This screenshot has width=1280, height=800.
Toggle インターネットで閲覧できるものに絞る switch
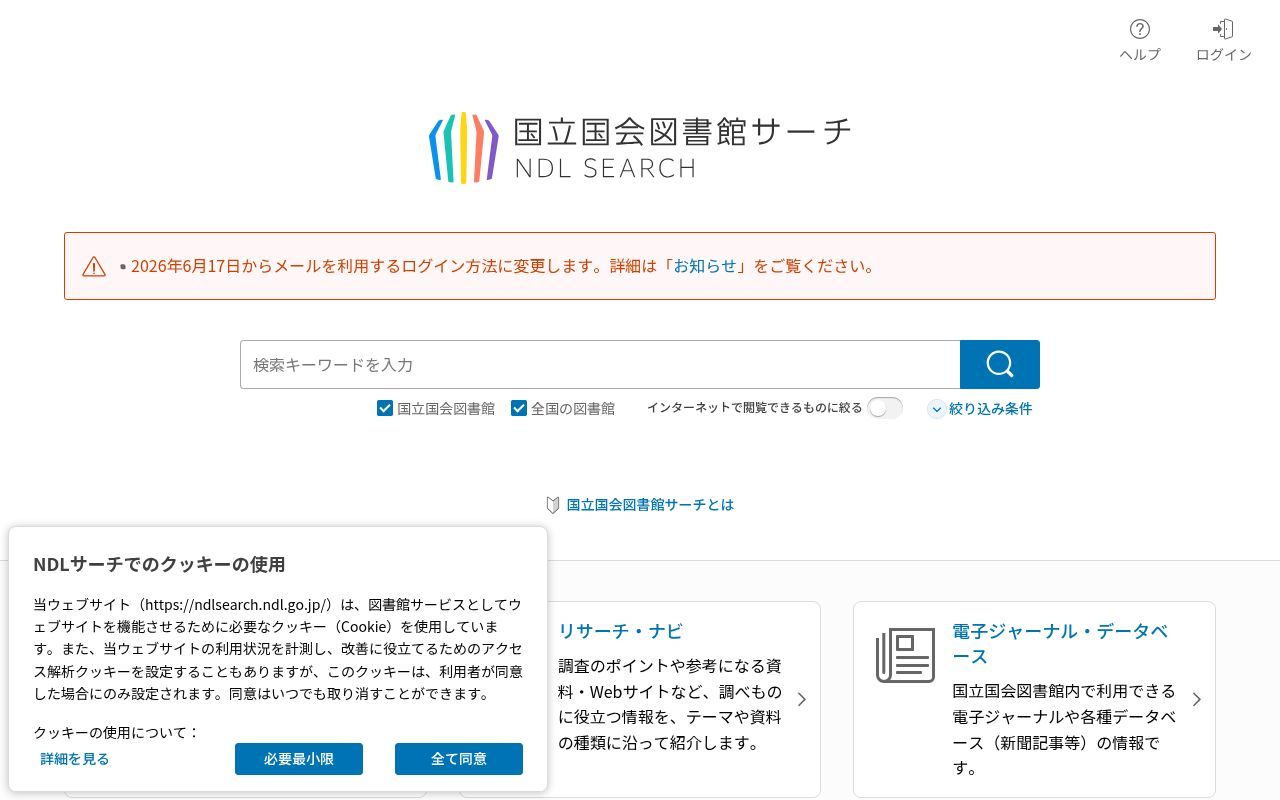pyautogui.click(x=885, y=408)
